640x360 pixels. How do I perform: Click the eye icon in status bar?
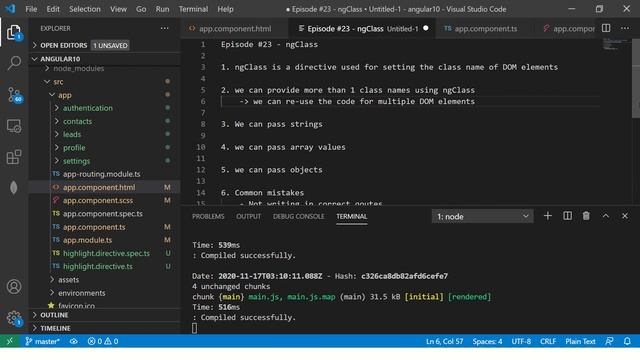[x=73, y=341]
